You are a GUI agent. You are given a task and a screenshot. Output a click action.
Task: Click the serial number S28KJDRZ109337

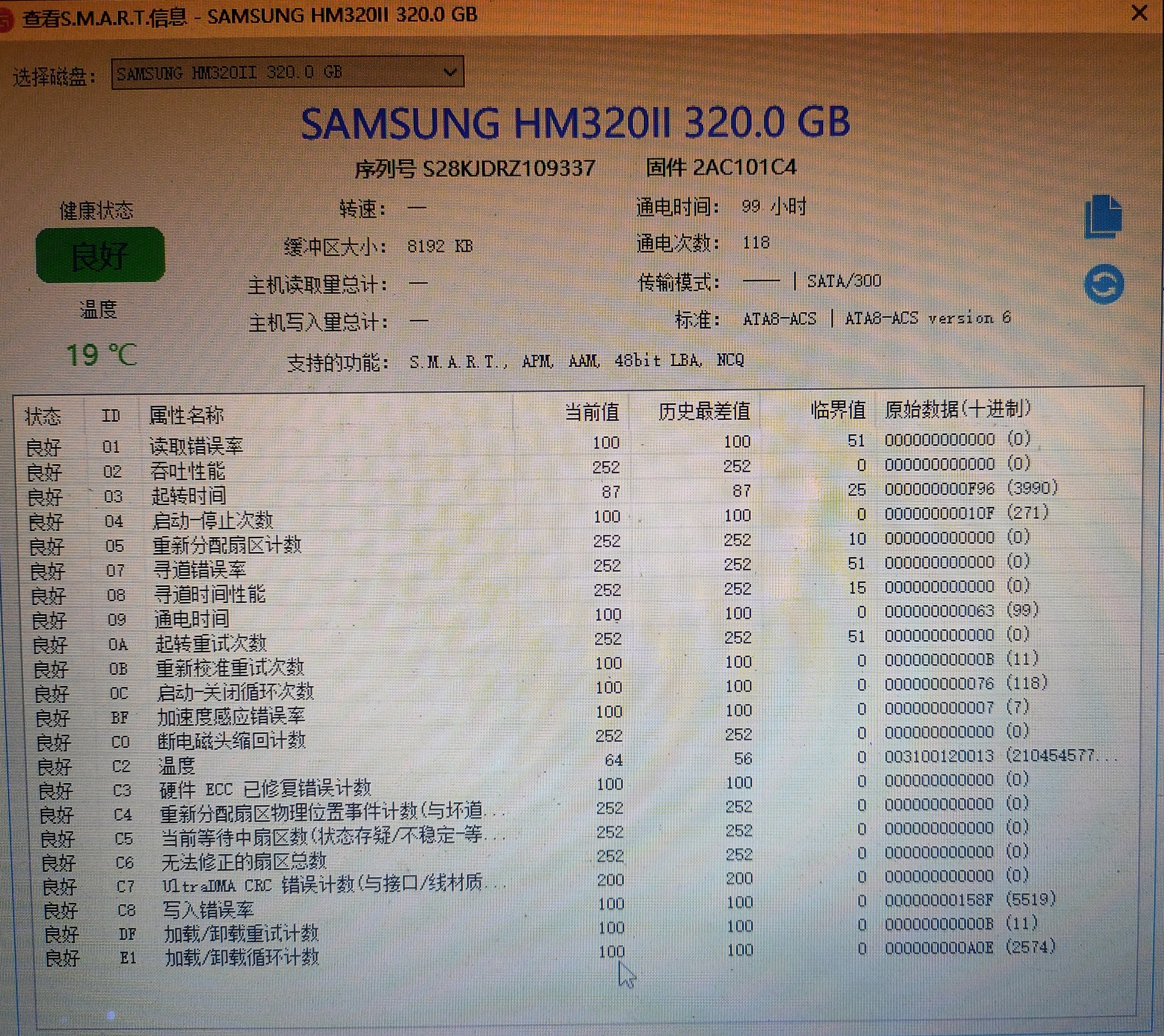tap(508, 168)
